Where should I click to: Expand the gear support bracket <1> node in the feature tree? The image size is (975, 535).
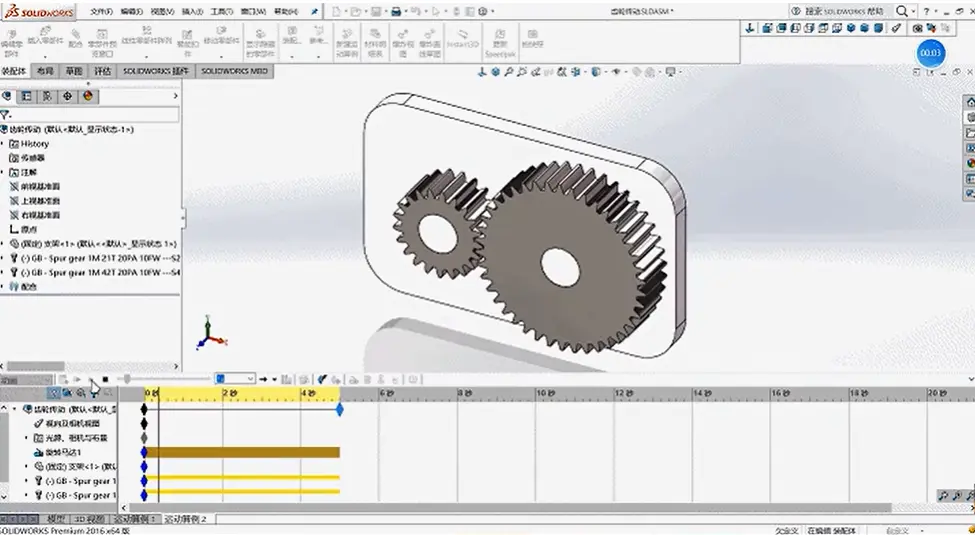point(2,244)
